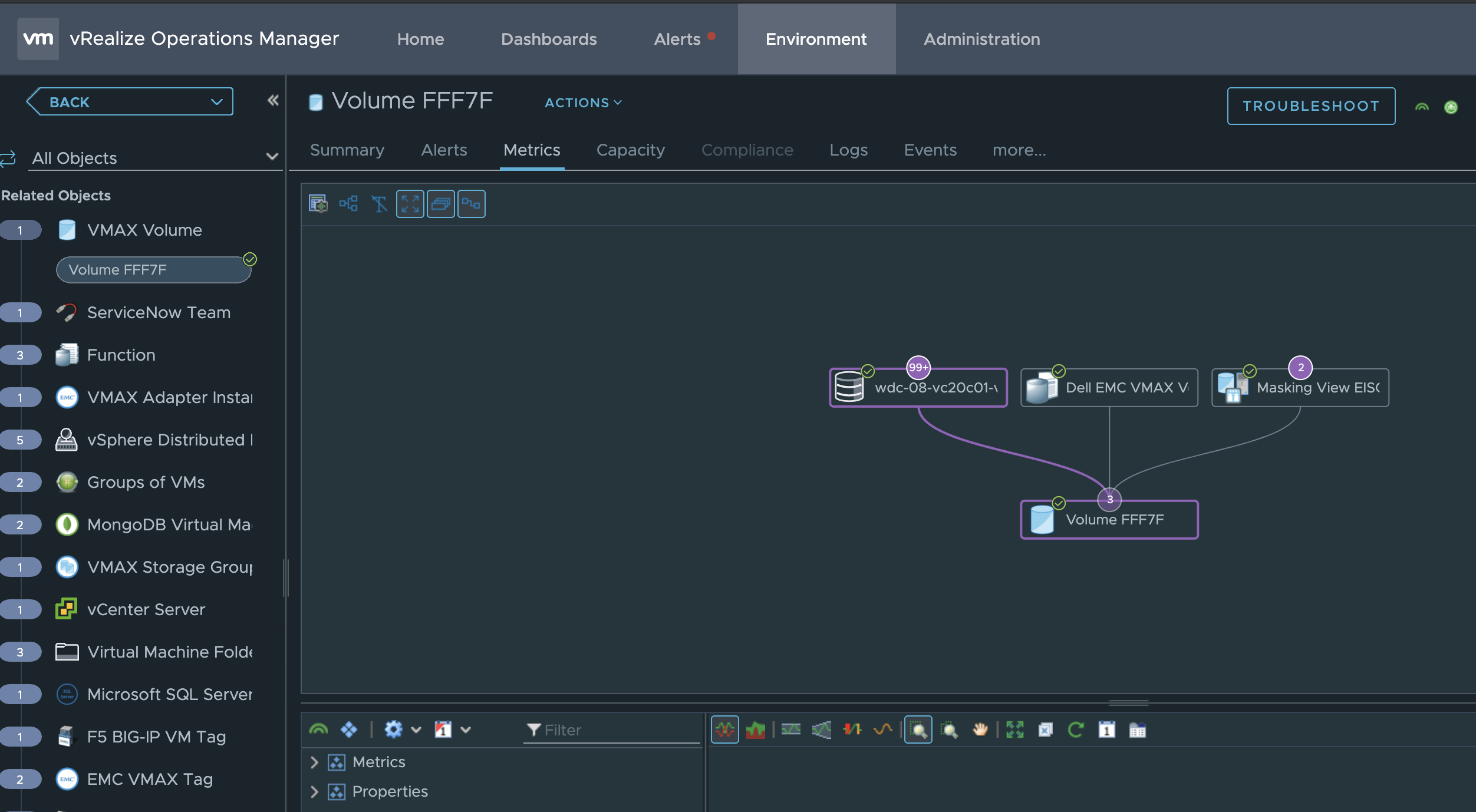Click the hierarchy layout icon in topology toolbar

[x=348, y=204]
